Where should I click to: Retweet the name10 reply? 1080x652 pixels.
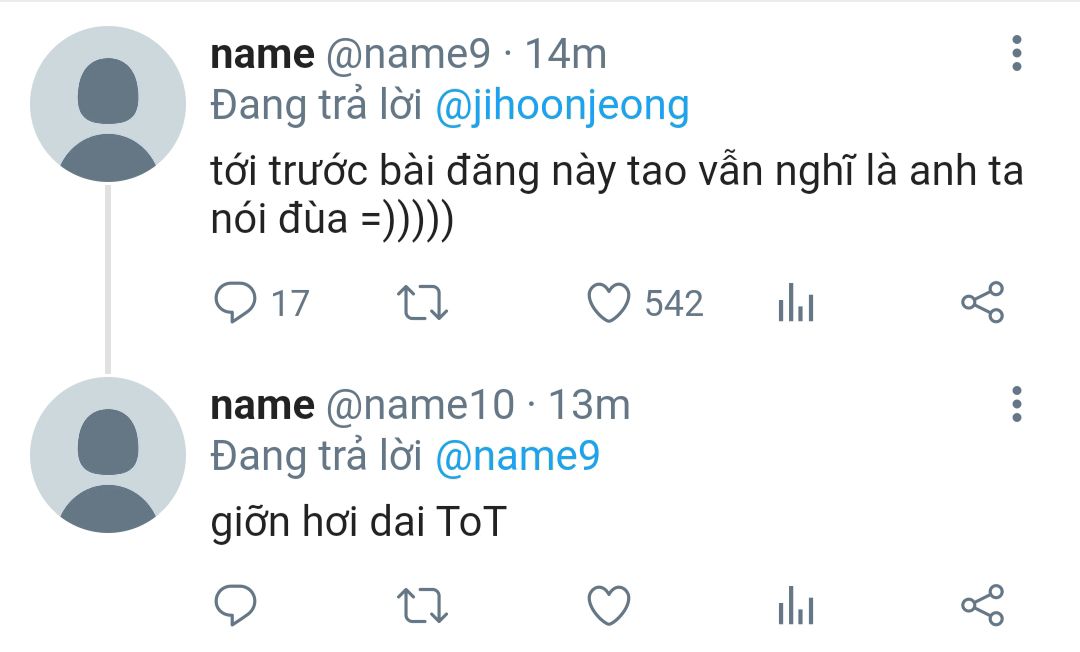(x=422, y=605)
